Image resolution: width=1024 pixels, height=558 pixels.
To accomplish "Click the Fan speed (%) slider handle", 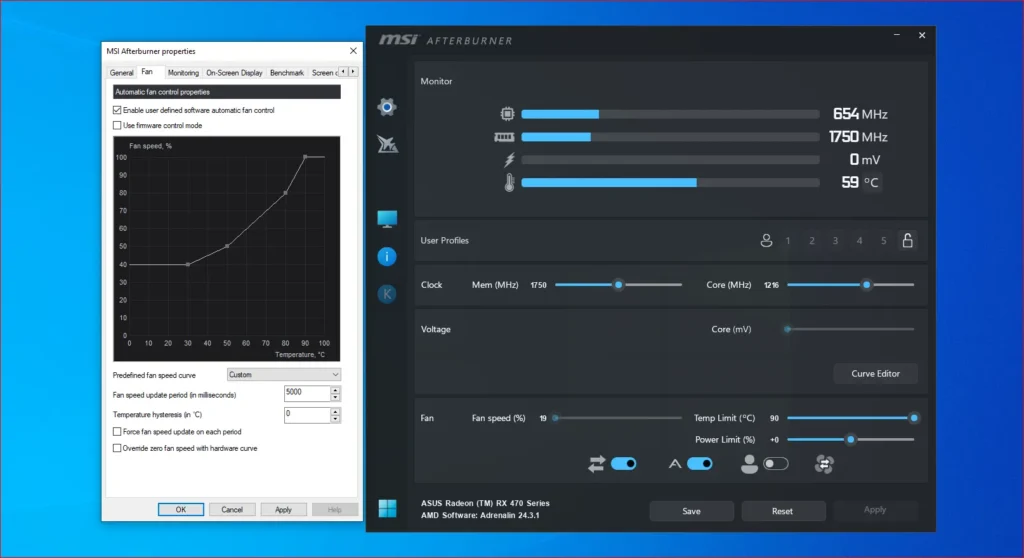I will click(x=555, y=418).
